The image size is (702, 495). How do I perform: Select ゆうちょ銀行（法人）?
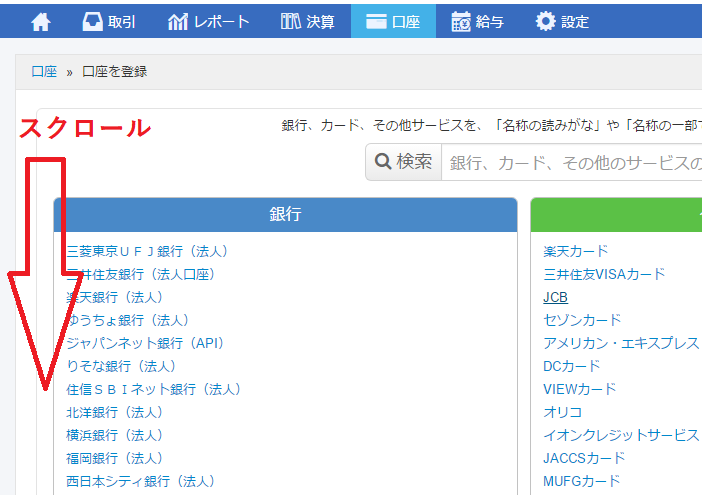coord(128,320)
